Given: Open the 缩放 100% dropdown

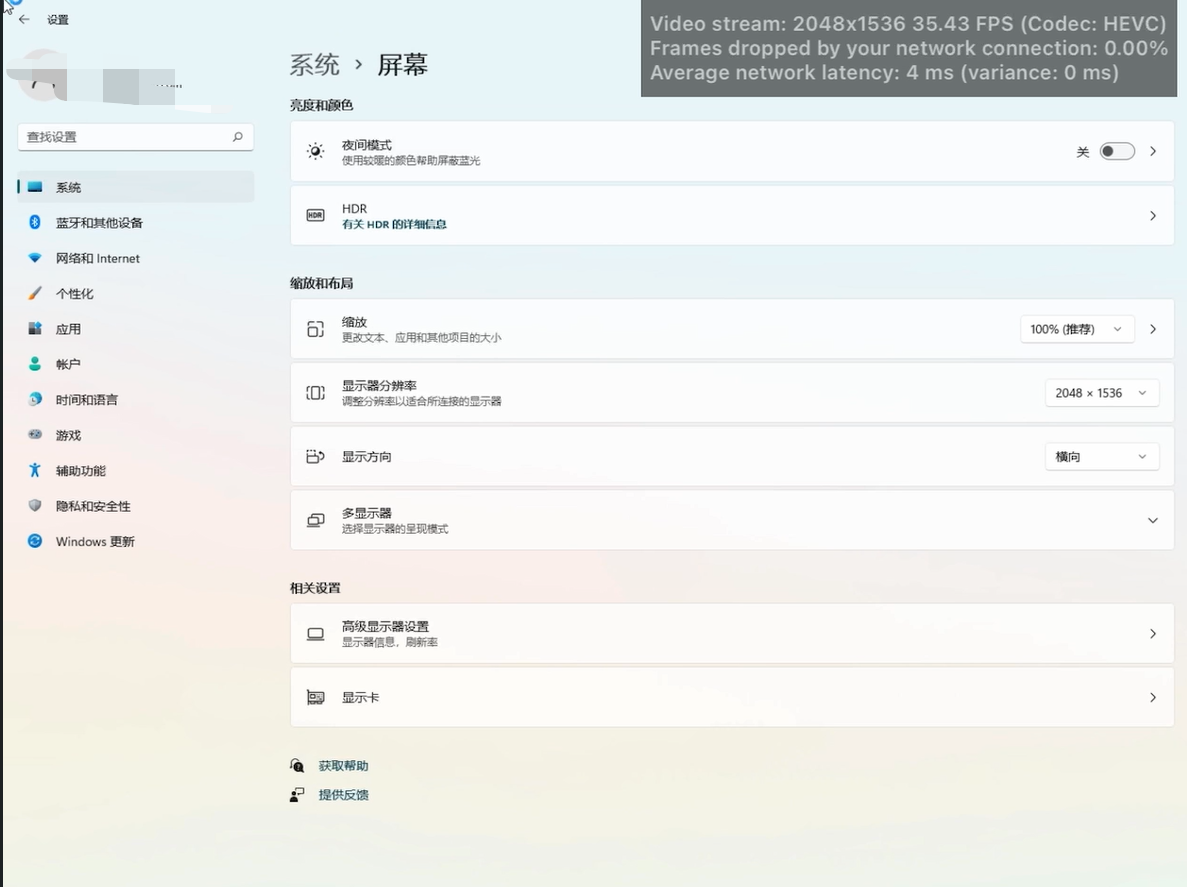Looking at the screenshot, I should 1077,328.
